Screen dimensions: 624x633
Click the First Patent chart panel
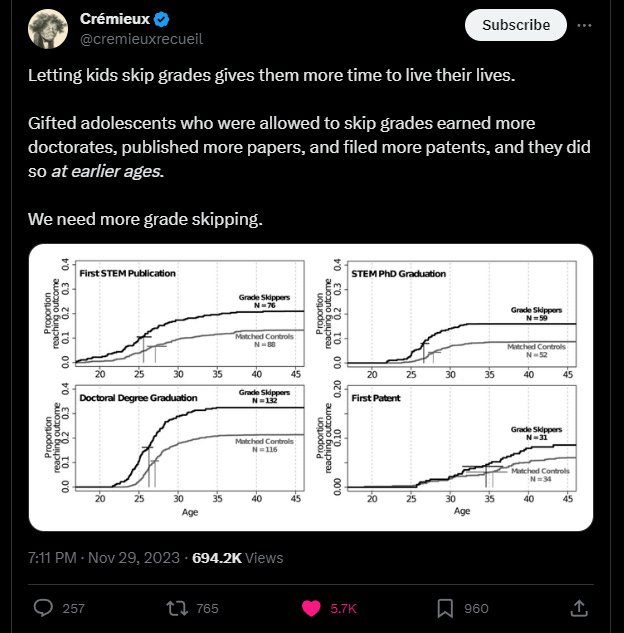point(448,447)
